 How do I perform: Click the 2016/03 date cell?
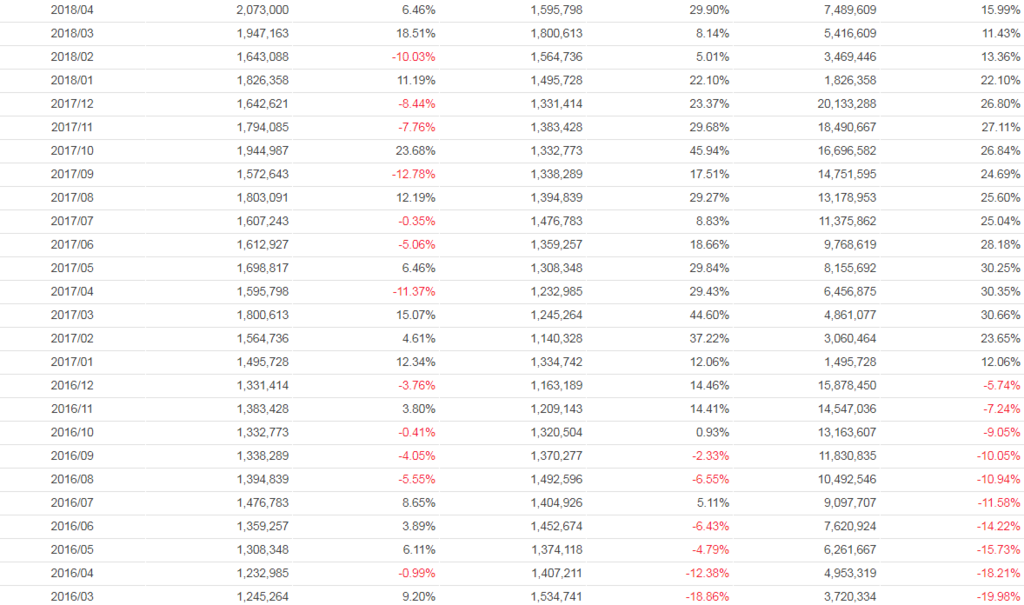click(x=70, y=597)
